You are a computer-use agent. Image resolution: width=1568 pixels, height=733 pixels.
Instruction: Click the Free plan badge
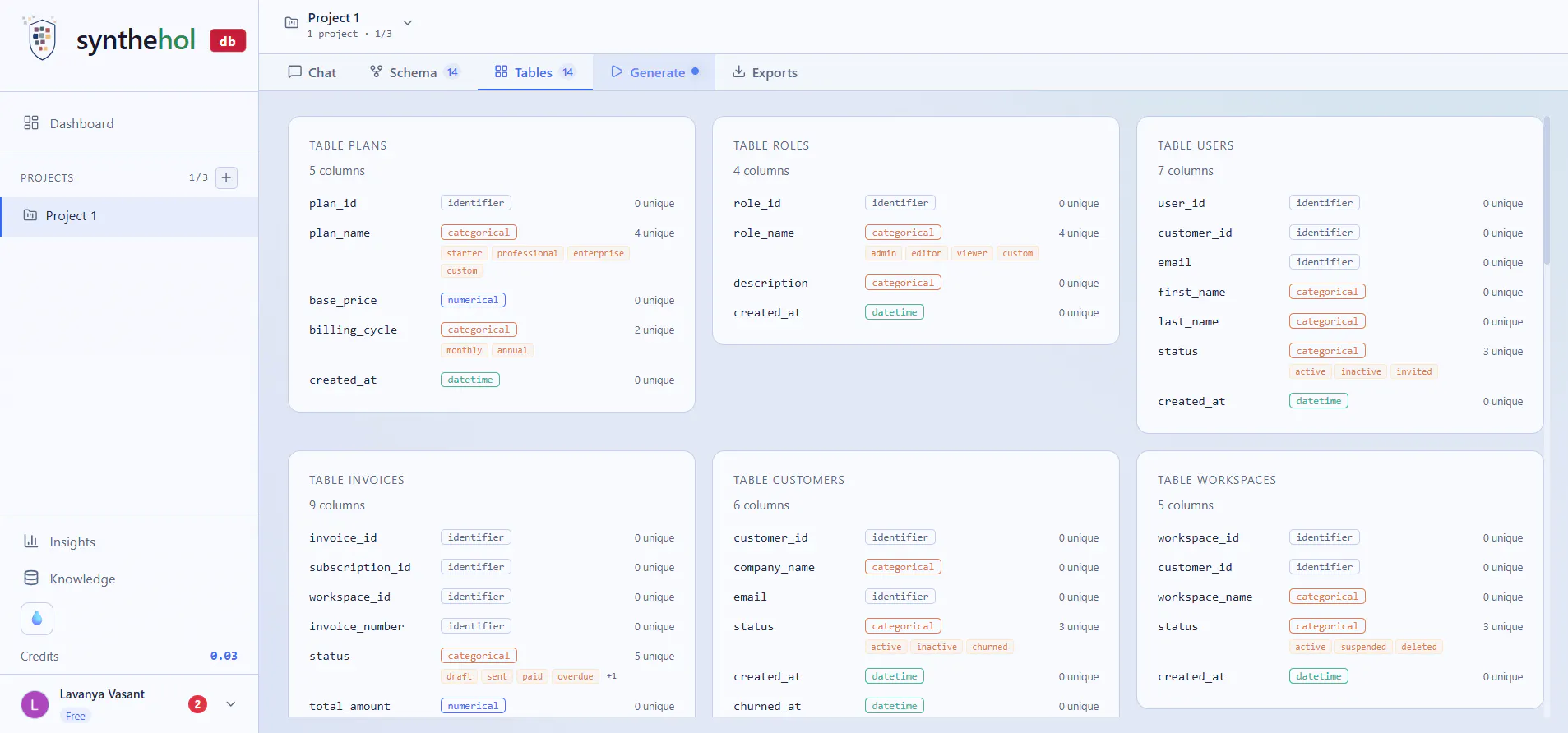click(76, 717)
